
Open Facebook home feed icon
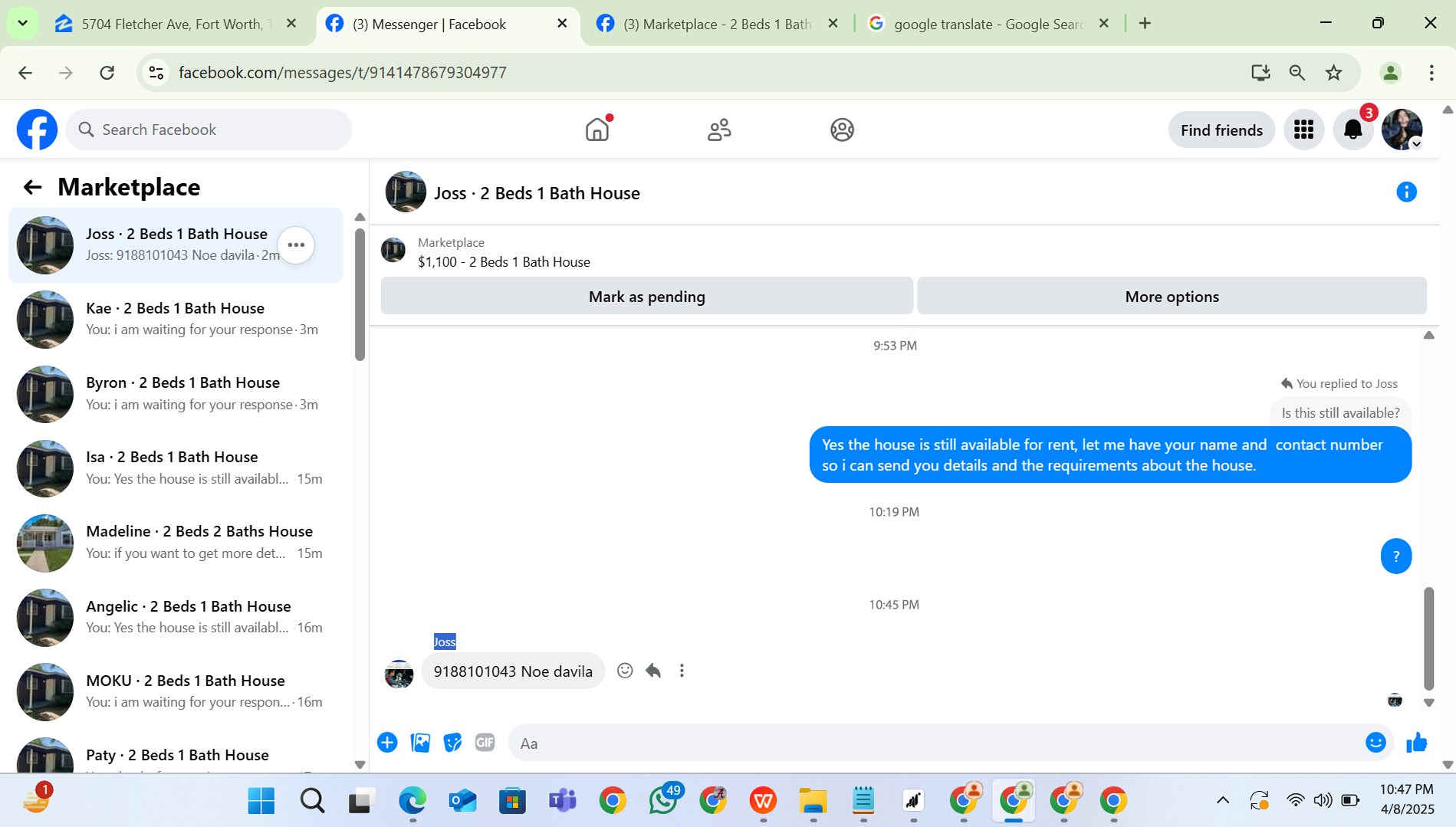[597, 130]
